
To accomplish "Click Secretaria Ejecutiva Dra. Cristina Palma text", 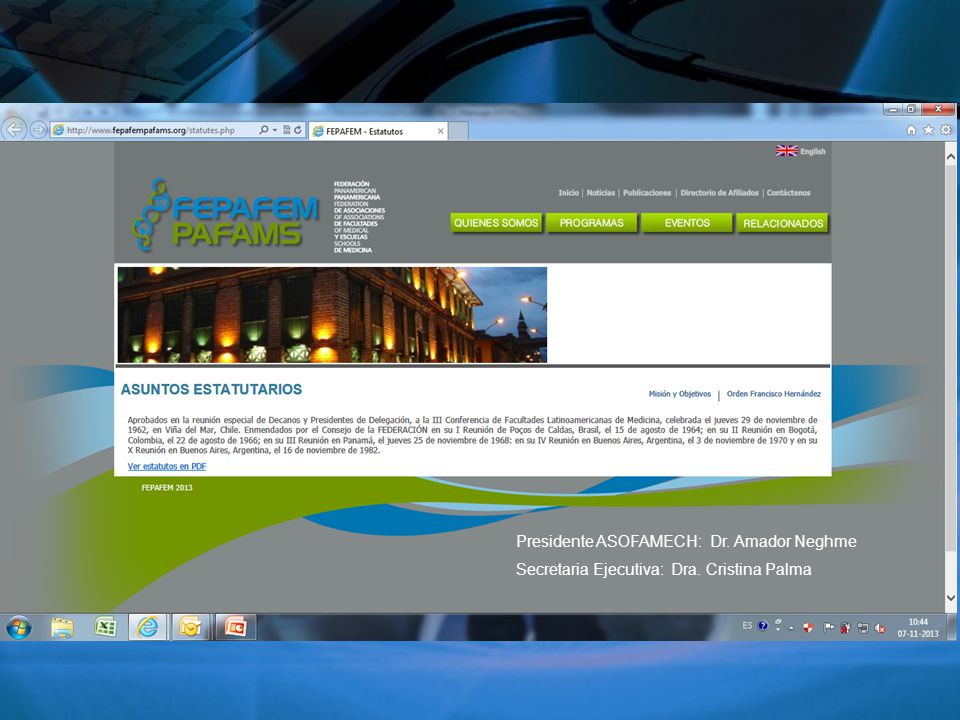I will click(x=663, y=569).
